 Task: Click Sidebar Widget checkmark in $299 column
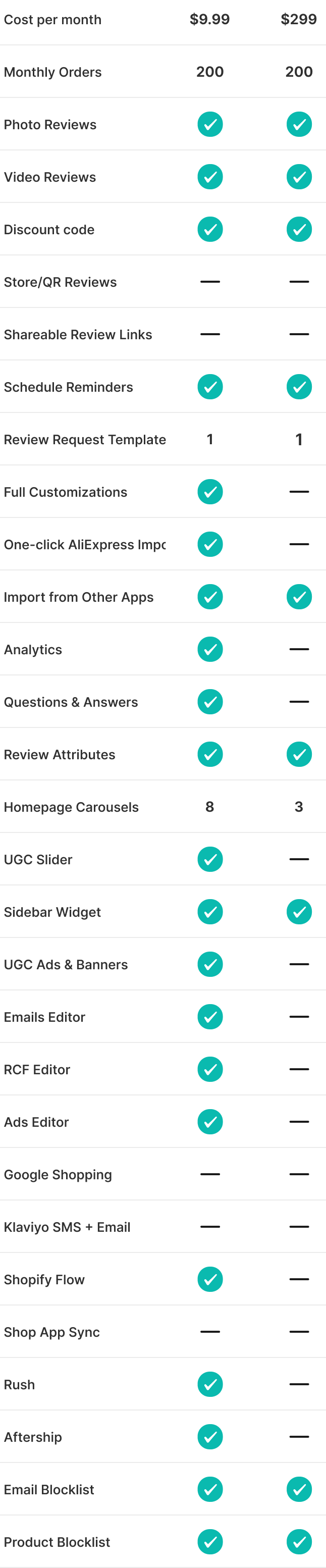coord(299,912)
